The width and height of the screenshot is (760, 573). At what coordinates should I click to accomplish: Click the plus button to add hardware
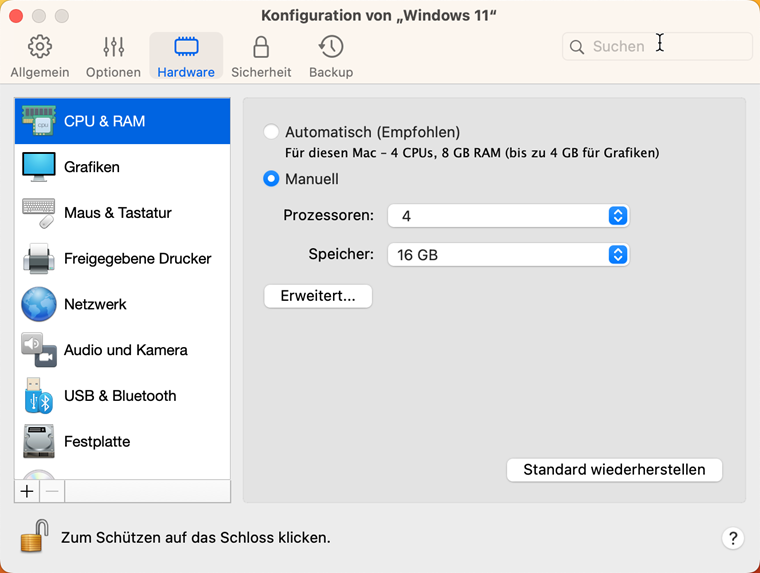point(27,491)
